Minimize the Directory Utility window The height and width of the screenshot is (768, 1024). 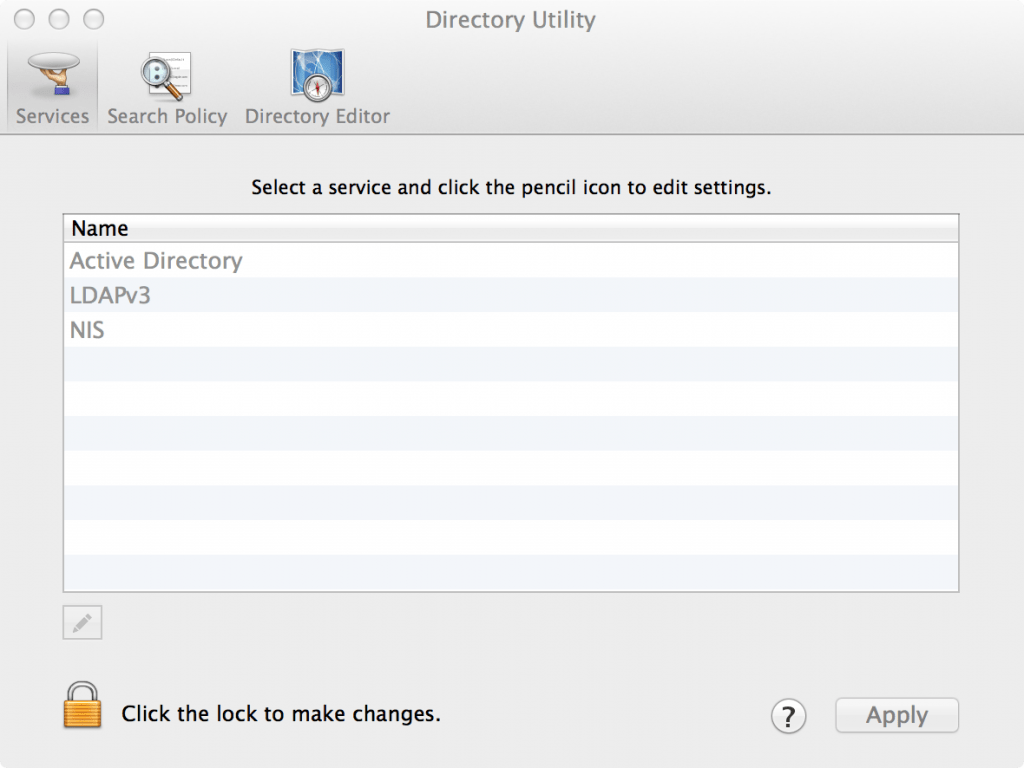point(59,19)
